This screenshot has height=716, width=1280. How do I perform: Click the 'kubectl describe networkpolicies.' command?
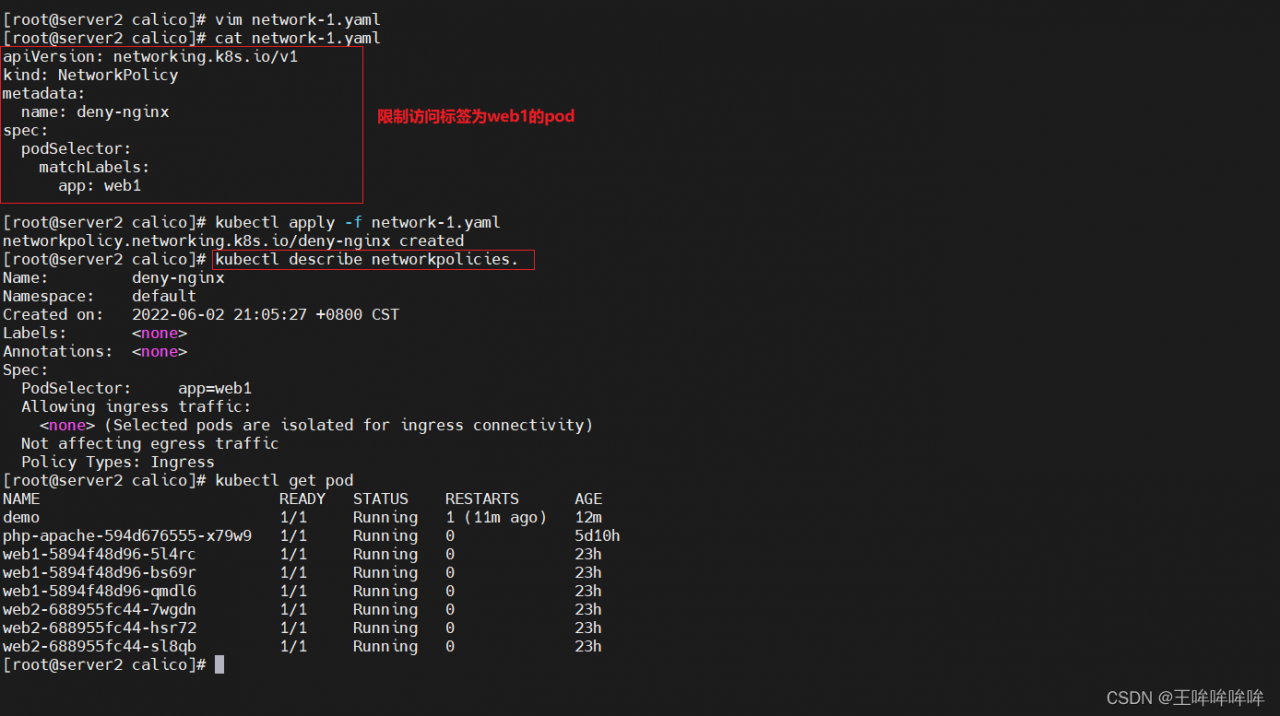click(x=367, y=260)
